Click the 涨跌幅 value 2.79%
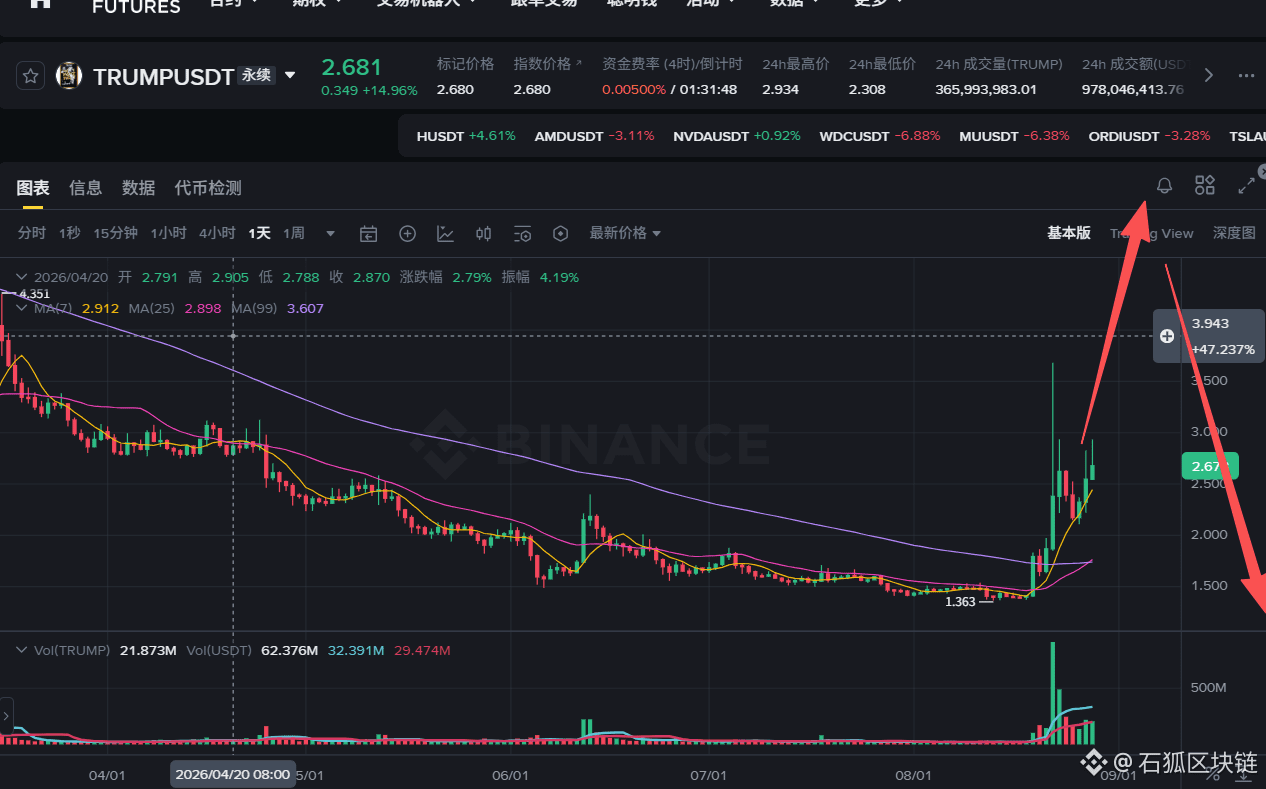The image size is (1266, 789). click(x=472, y=277)
